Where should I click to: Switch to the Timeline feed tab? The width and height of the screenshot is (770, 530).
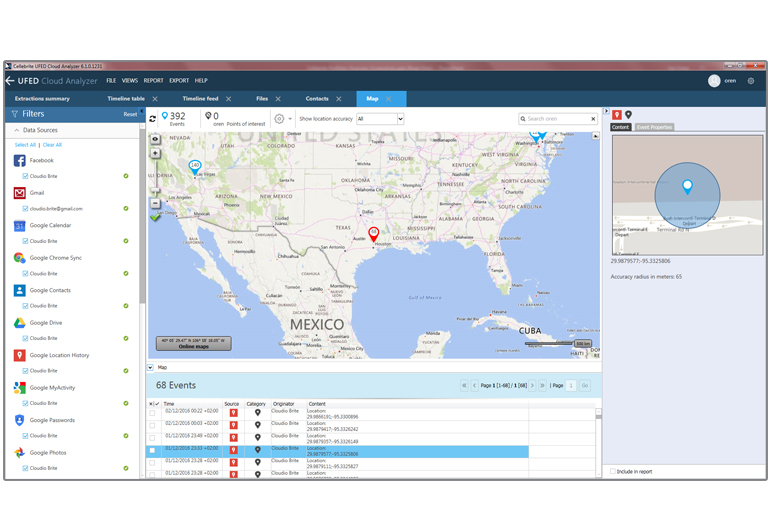pos(200,99)
